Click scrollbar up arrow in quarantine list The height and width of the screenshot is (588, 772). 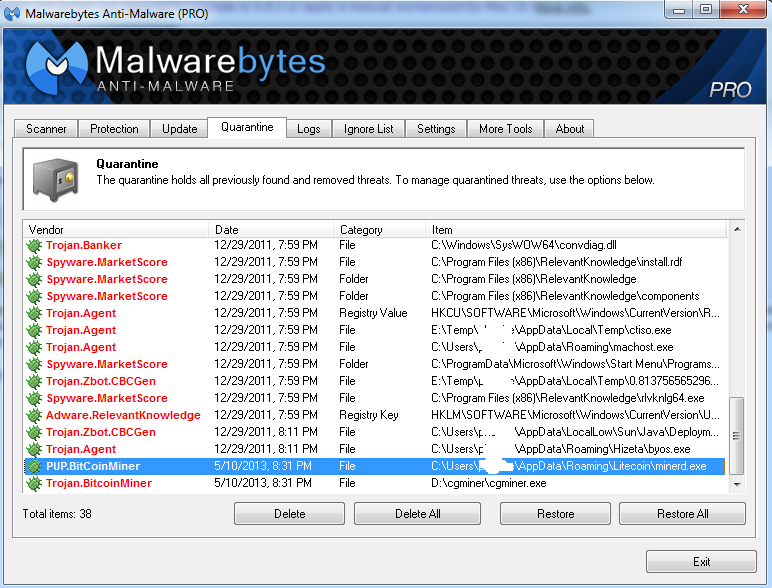(737, 229)
